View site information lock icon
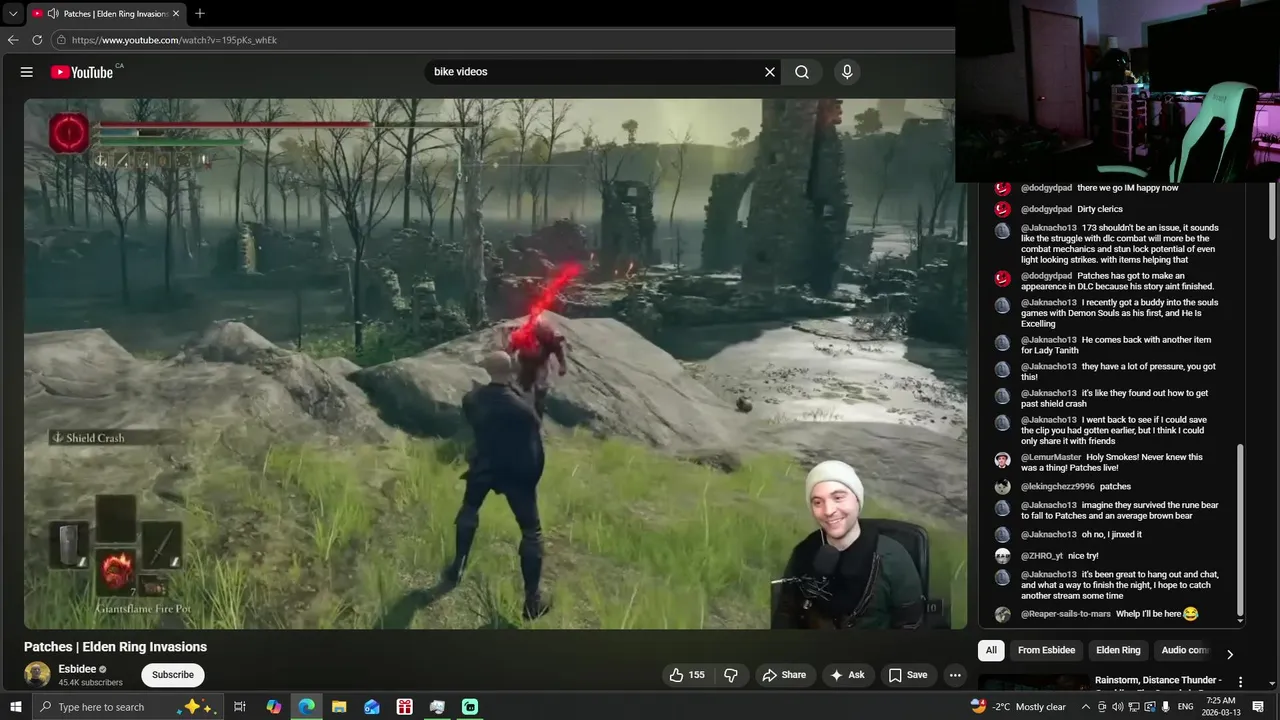The height and width of the screenshot is (720, 1280). tap(61, 40)
